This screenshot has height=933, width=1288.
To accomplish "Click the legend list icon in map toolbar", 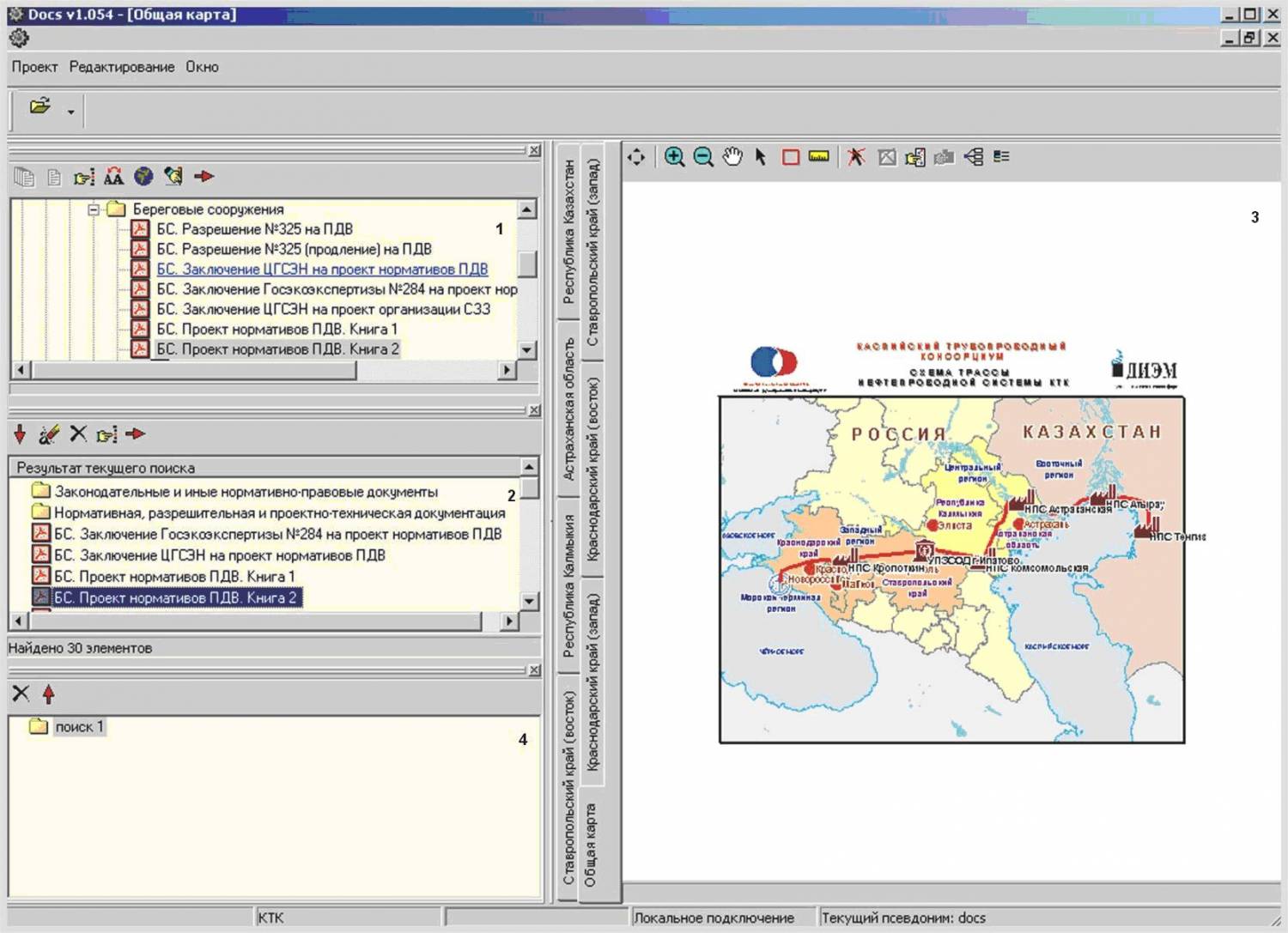I will pyautogui.click(x=1001, y=156).
